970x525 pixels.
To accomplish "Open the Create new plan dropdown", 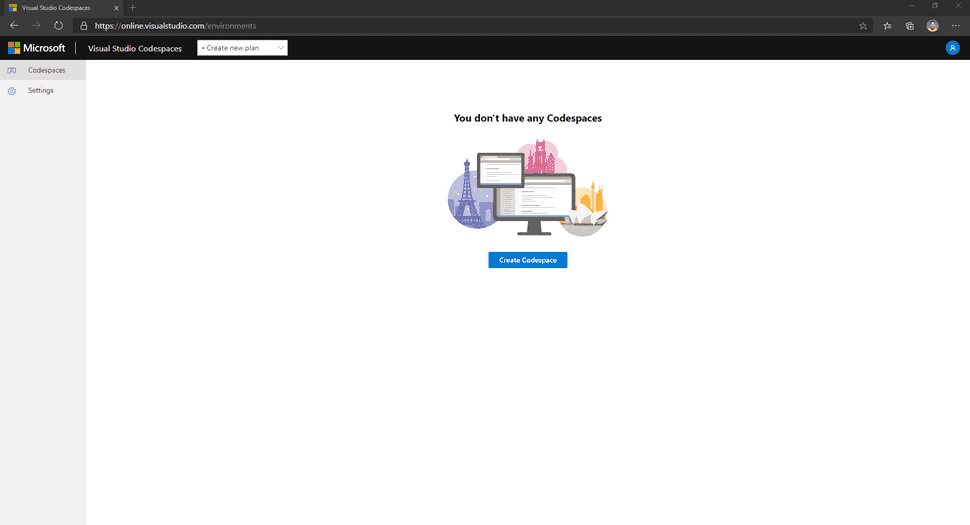I will 242,48.
